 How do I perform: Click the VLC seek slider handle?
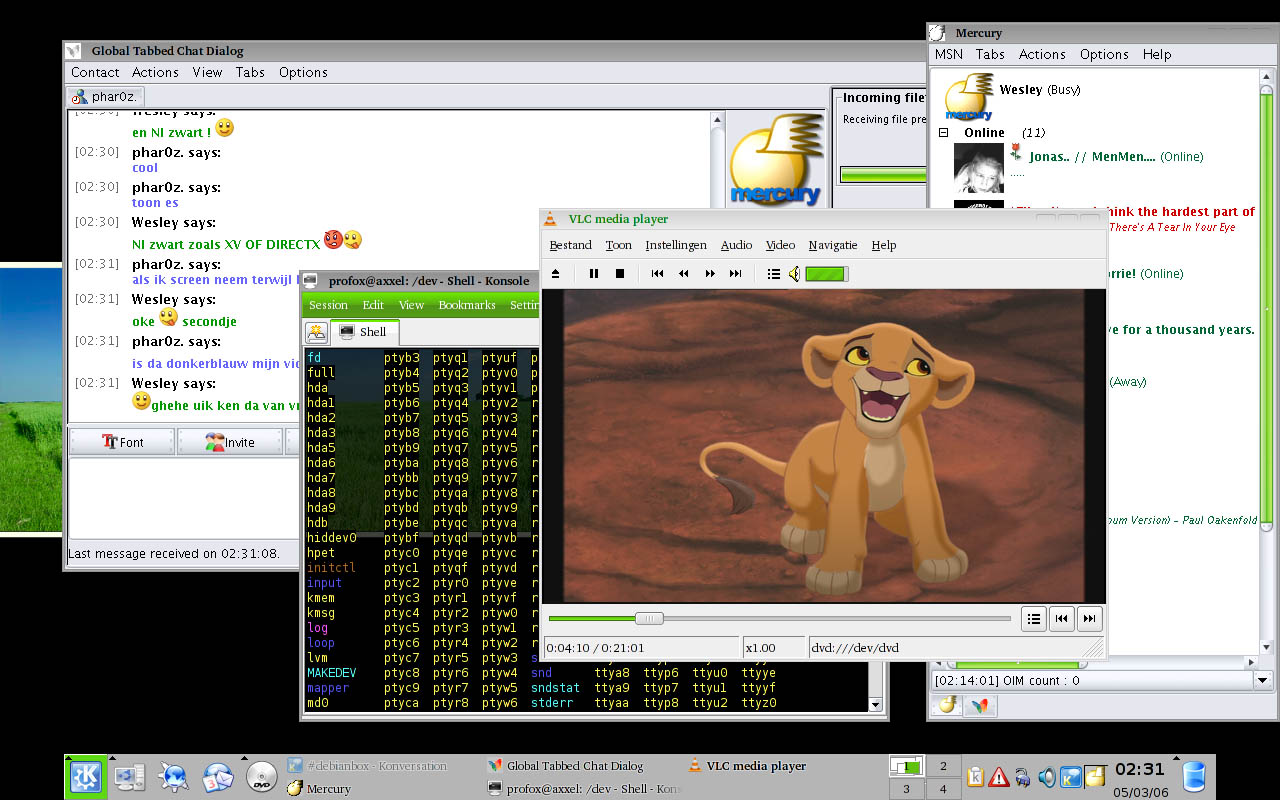pos(649,618)
